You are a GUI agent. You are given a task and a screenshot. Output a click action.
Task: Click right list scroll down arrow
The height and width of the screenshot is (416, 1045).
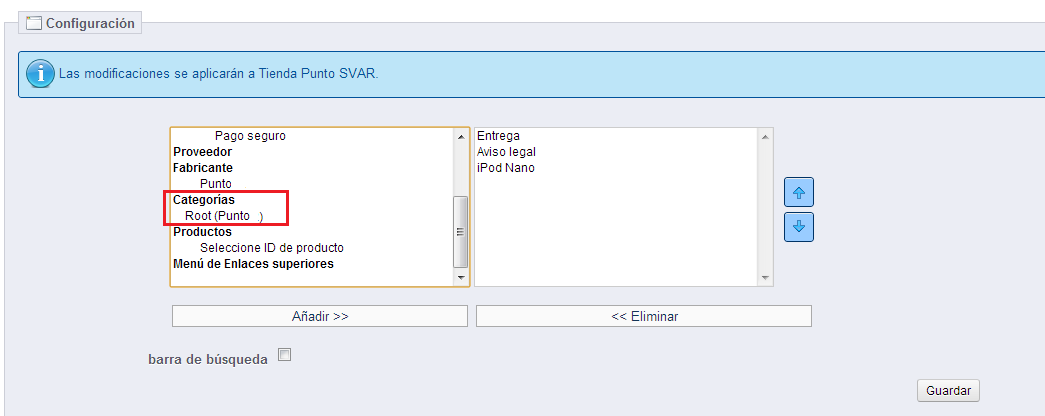tap(765, 278)
